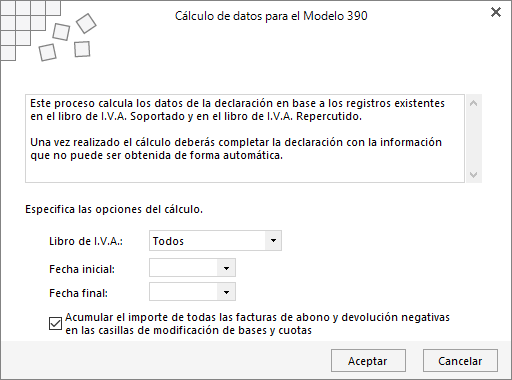
Task: Click the 'Acumular el importe de todas las facturas' label
Action: tap(257, 324)
